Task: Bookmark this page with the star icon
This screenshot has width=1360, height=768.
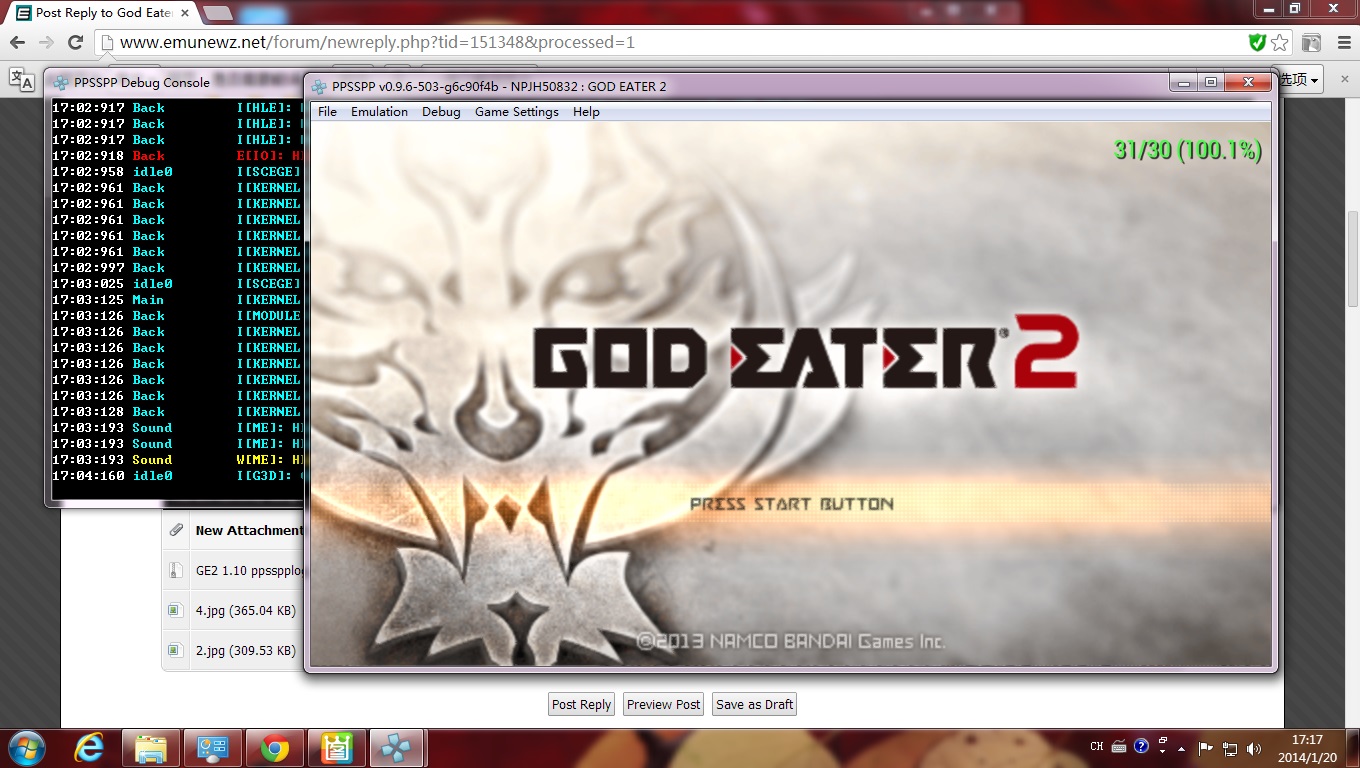Action: pyautogui.click(x=1280, y=43)
